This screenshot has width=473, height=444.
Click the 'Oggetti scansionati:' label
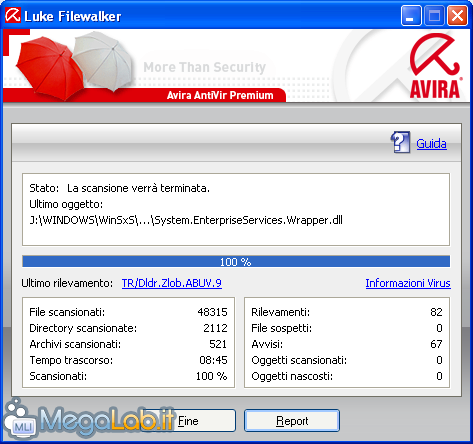(299, 360)
